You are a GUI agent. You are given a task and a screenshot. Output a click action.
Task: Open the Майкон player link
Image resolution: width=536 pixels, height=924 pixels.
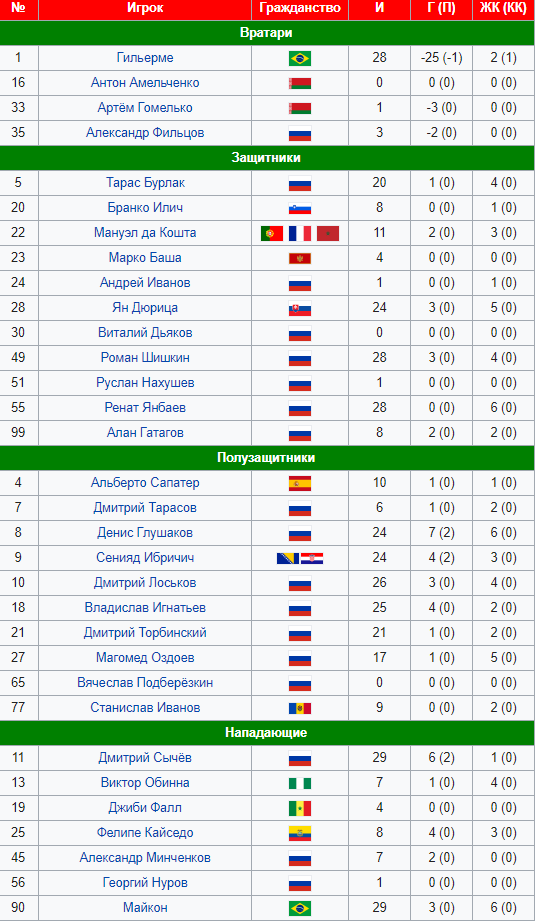coord(145,908)
